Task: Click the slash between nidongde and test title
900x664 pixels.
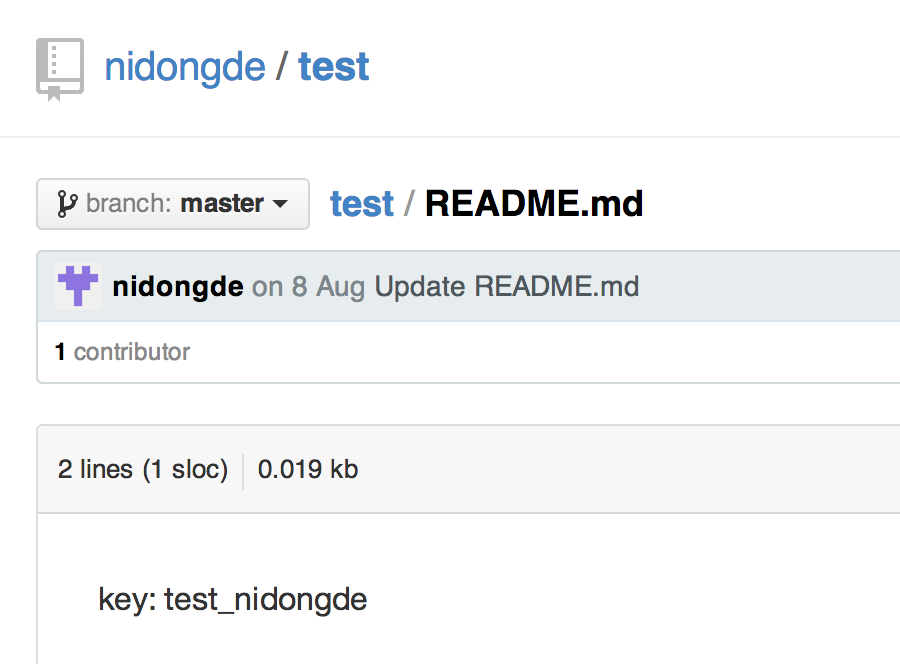Action: [x=282, y=68]
